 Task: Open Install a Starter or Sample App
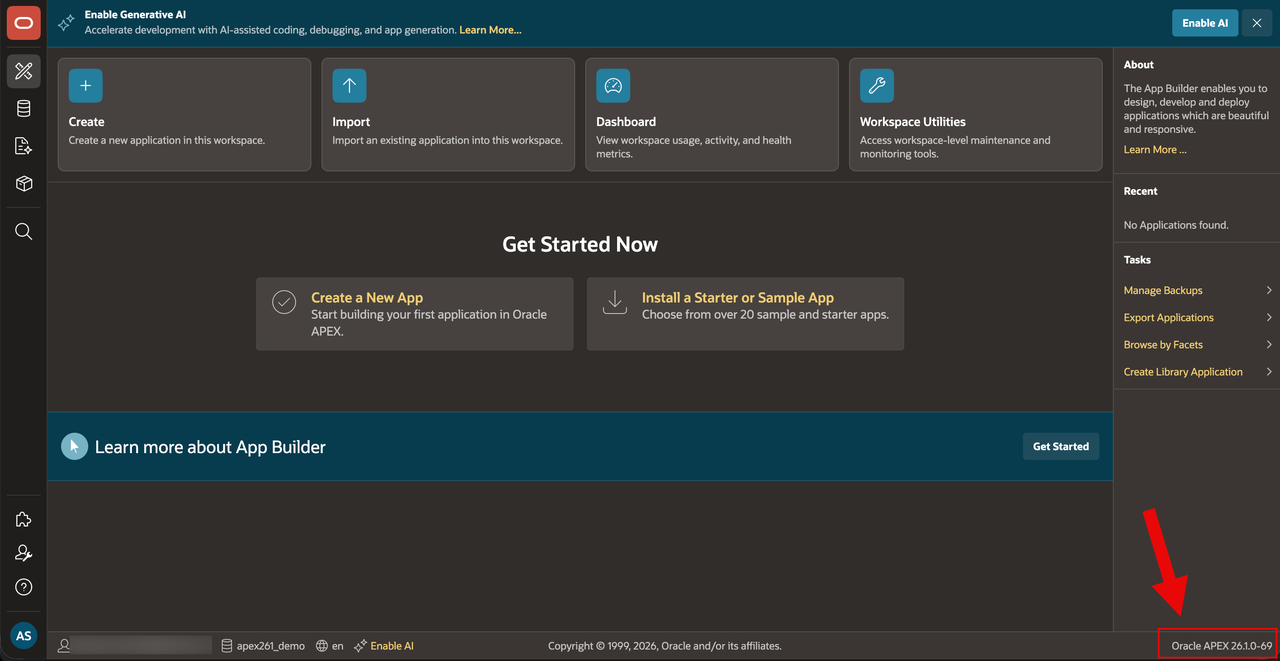coord(738,297)
